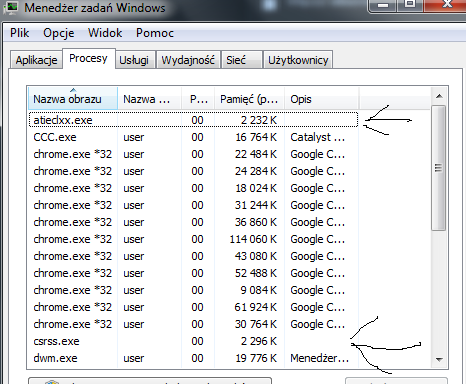Sort by the Pamięć column header
This screenshot has width=466, height=384.
click(249, 99)
